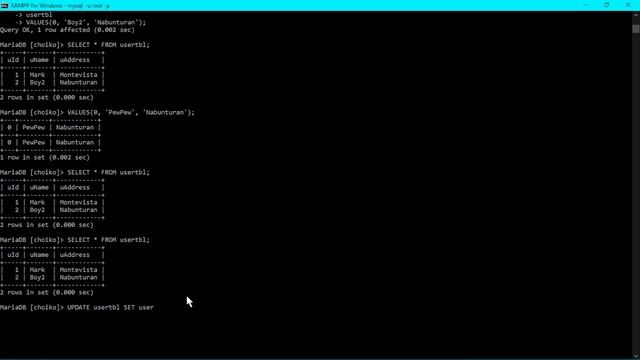The width and height of the screenshot is (640, 360).
Task: Click the VALUES(0, 'PewPew', 'Nabunturan') command
Action: click(131, 112)
